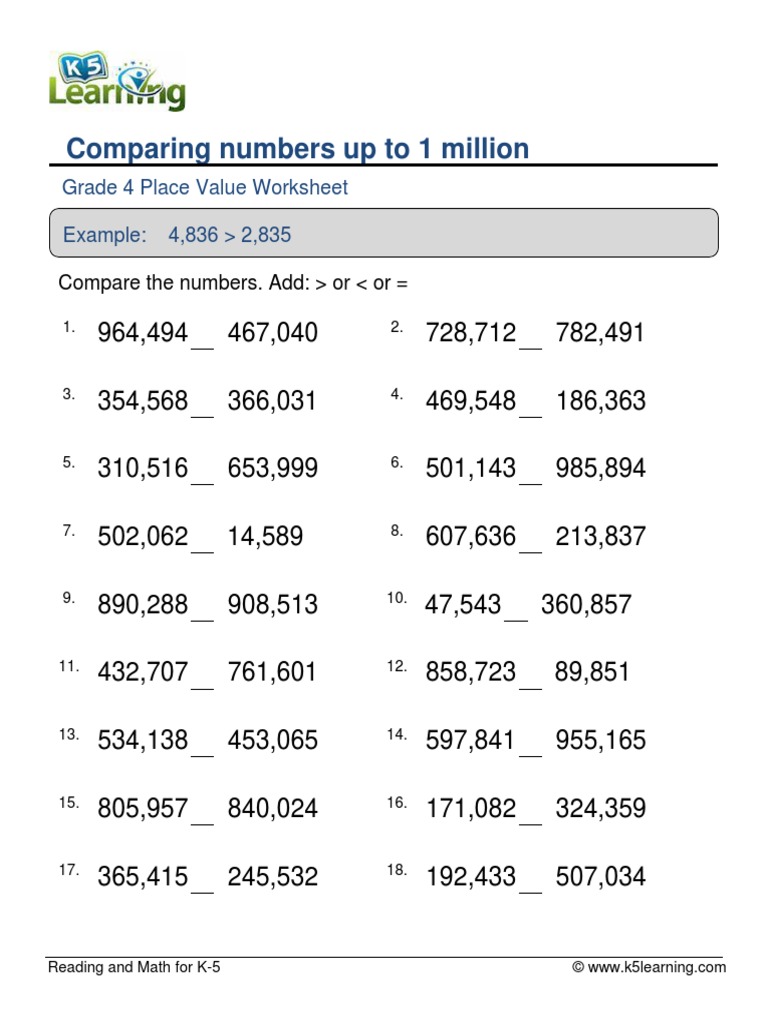Select the answer blank after 805,957
Image resolution: width=768 pixels, height=1024 pixels.
coord(202,816)
